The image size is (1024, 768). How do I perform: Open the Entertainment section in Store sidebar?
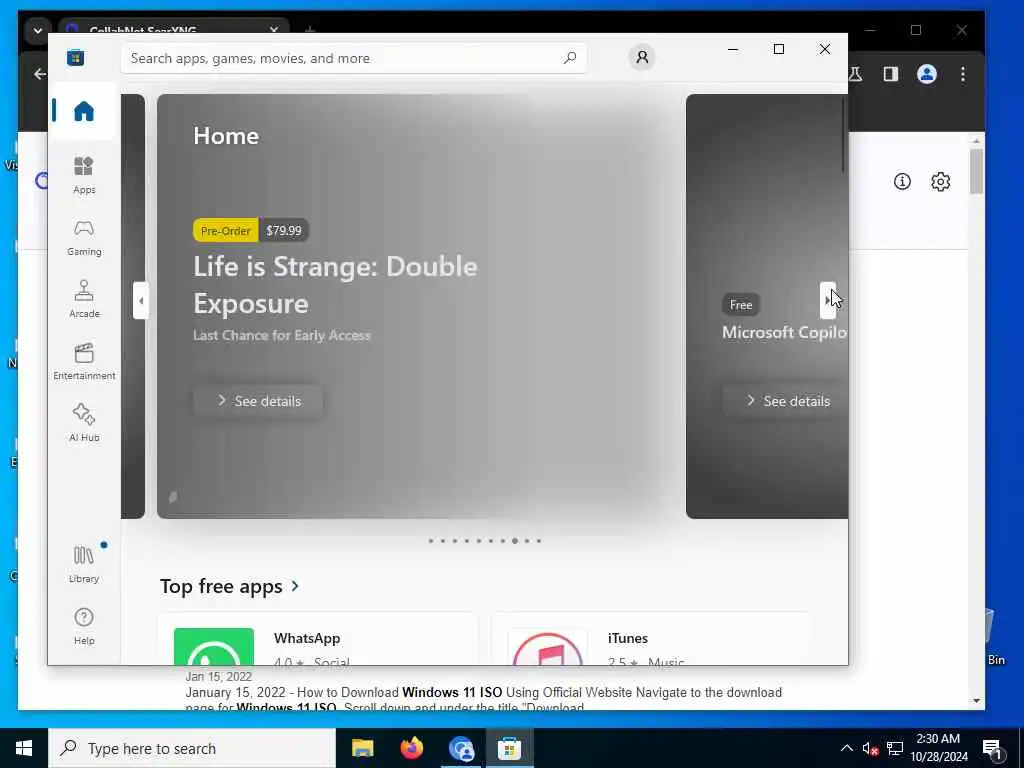coord(84,362)
